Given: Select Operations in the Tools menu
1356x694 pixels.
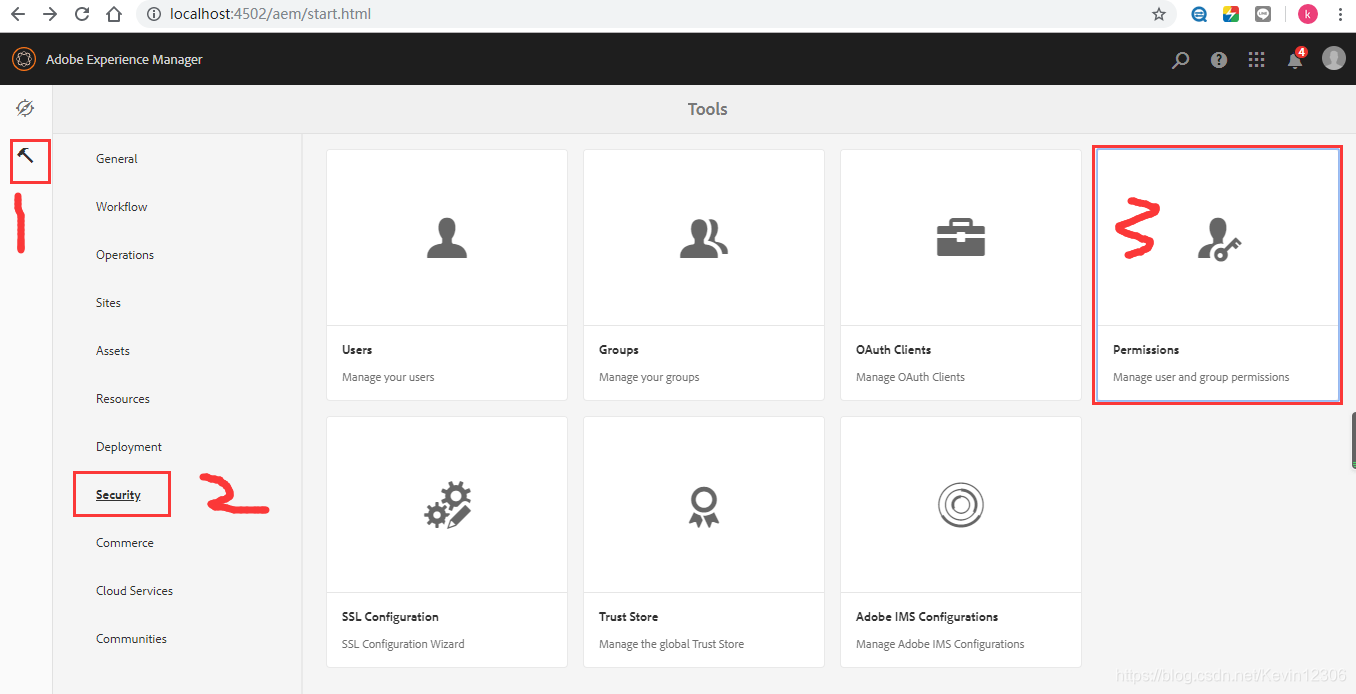Looking at the screenshot, I should pyautogui.click(x=125, y=255).
